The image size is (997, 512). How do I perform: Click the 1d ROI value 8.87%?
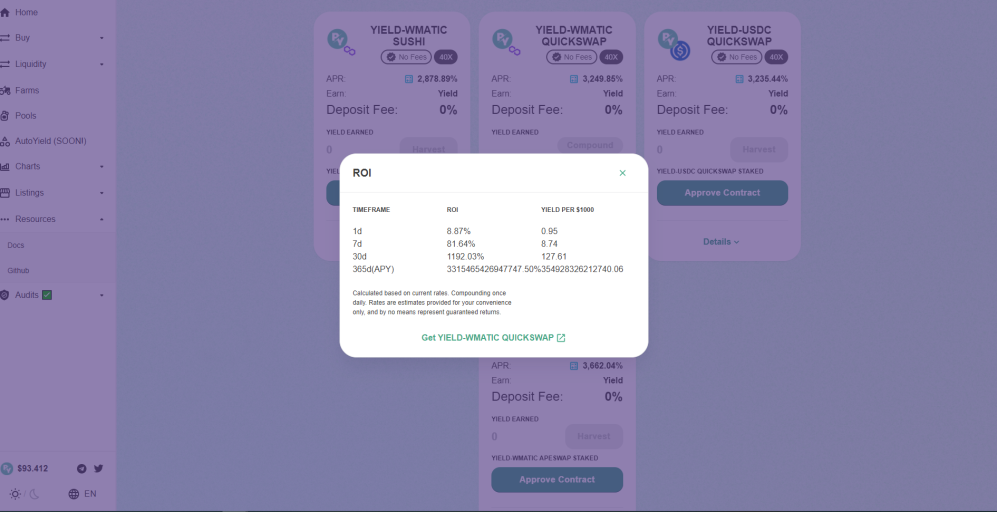459,232
